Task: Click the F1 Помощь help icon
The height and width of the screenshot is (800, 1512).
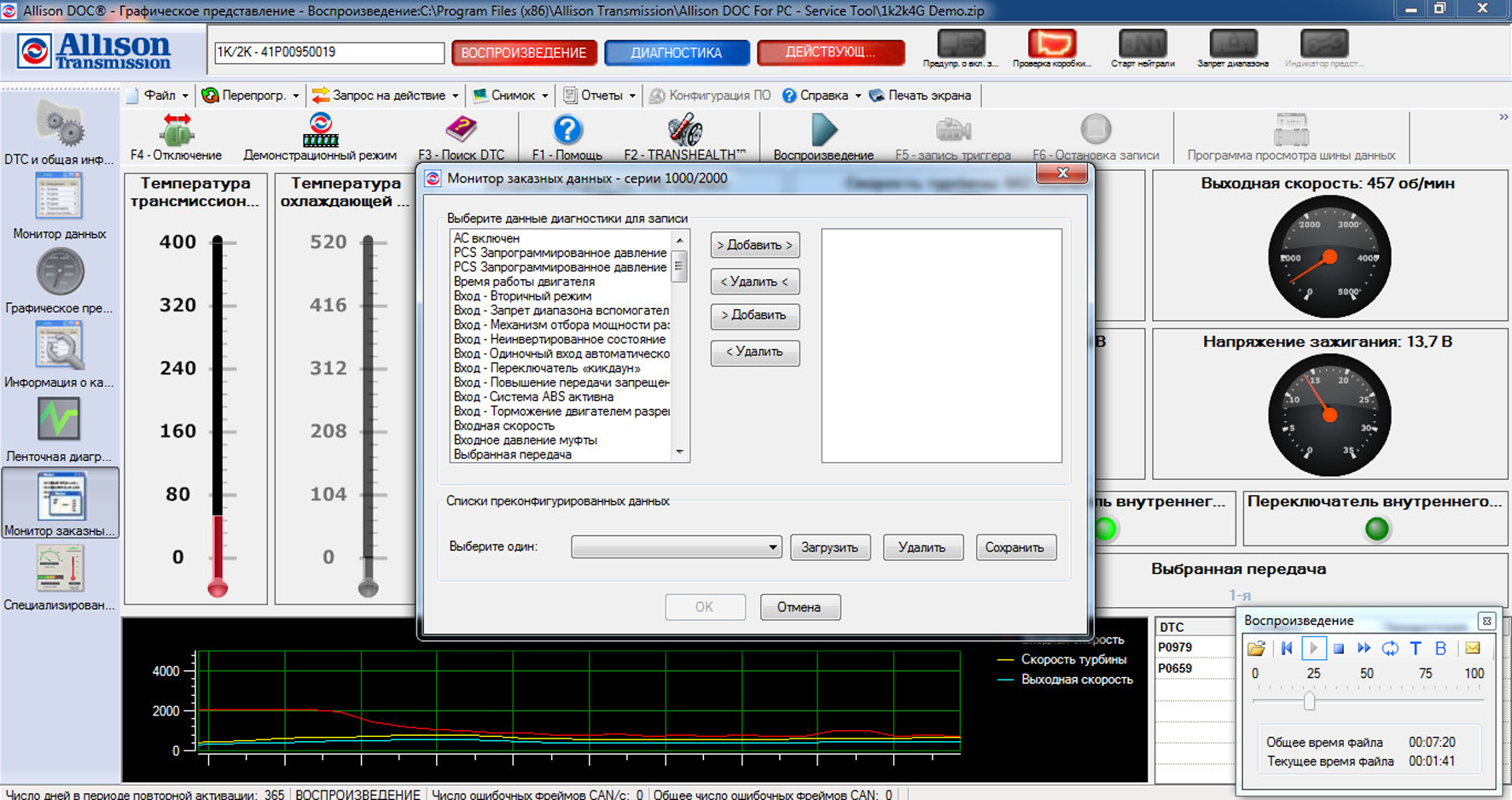Action: [x=567, y=131]
